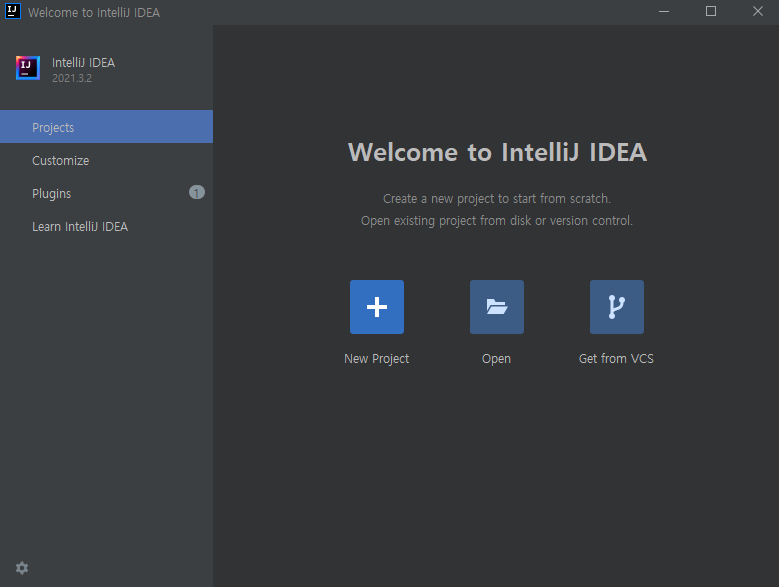
Task: Click the Get from VCS label
Action: click(616, 359)
